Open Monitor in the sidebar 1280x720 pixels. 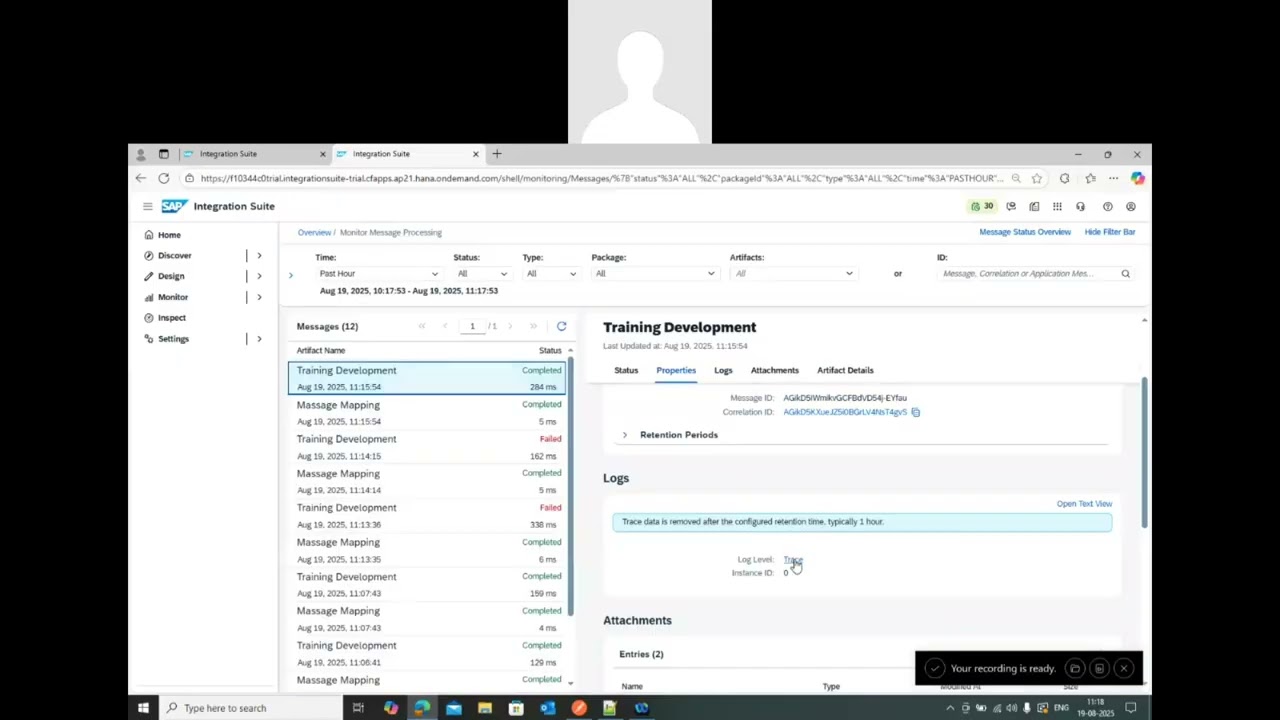tap(173, 297)
